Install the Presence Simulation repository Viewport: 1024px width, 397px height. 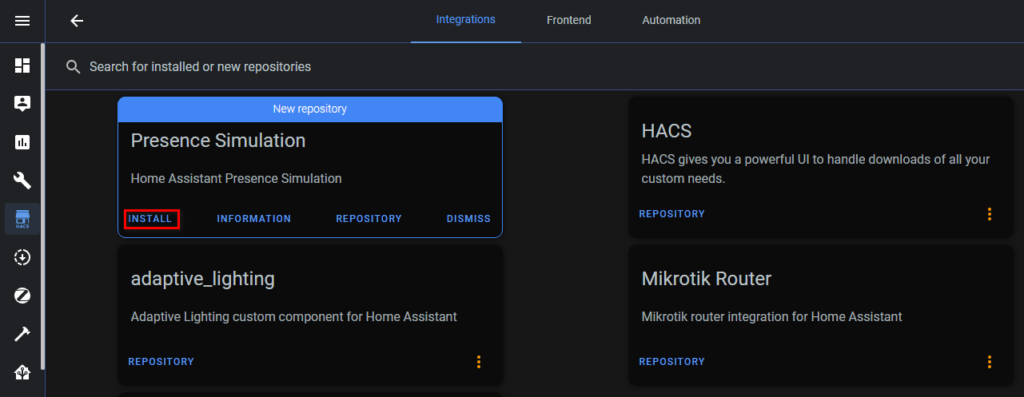coord(150,219)
